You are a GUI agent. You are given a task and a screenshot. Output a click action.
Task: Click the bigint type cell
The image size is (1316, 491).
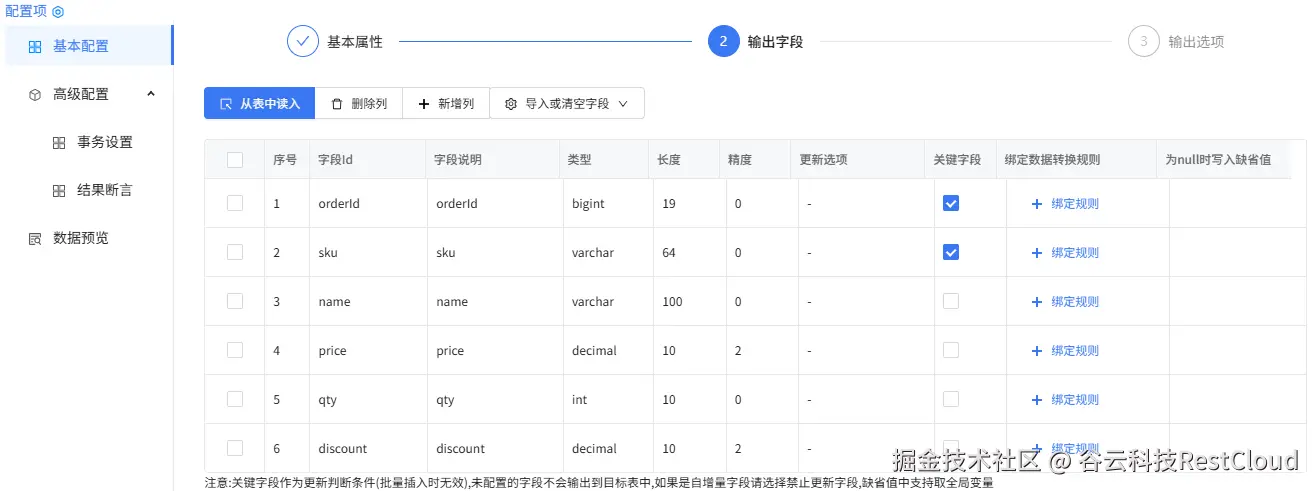(x=608, y=203)
